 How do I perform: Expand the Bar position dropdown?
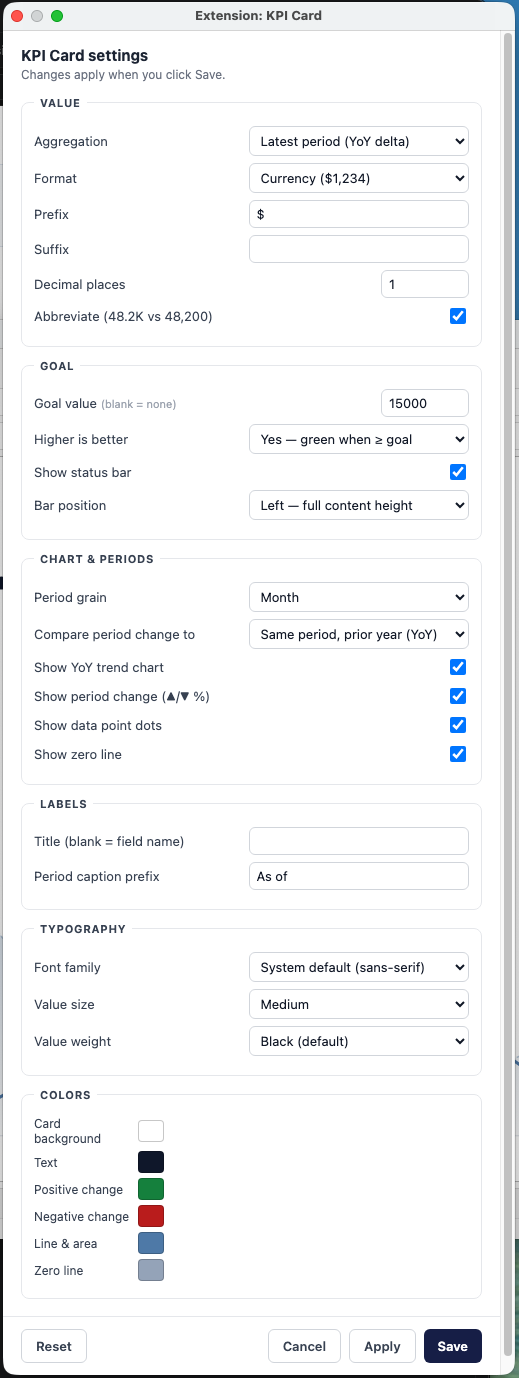(358, 505)
